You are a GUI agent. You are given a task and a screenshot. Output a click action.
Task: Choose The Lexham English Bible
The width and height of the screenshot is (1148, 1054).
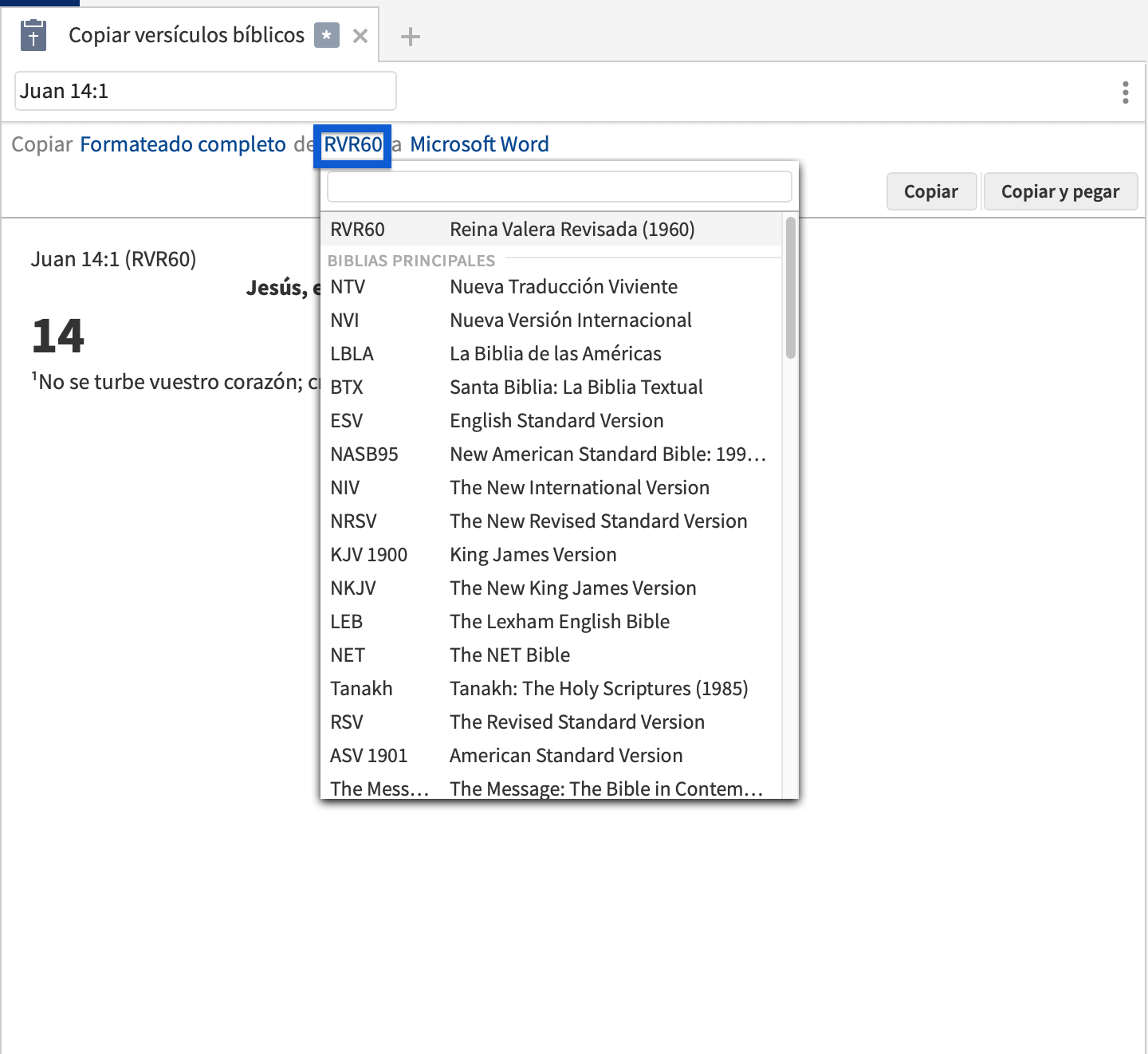click(550, 622)
